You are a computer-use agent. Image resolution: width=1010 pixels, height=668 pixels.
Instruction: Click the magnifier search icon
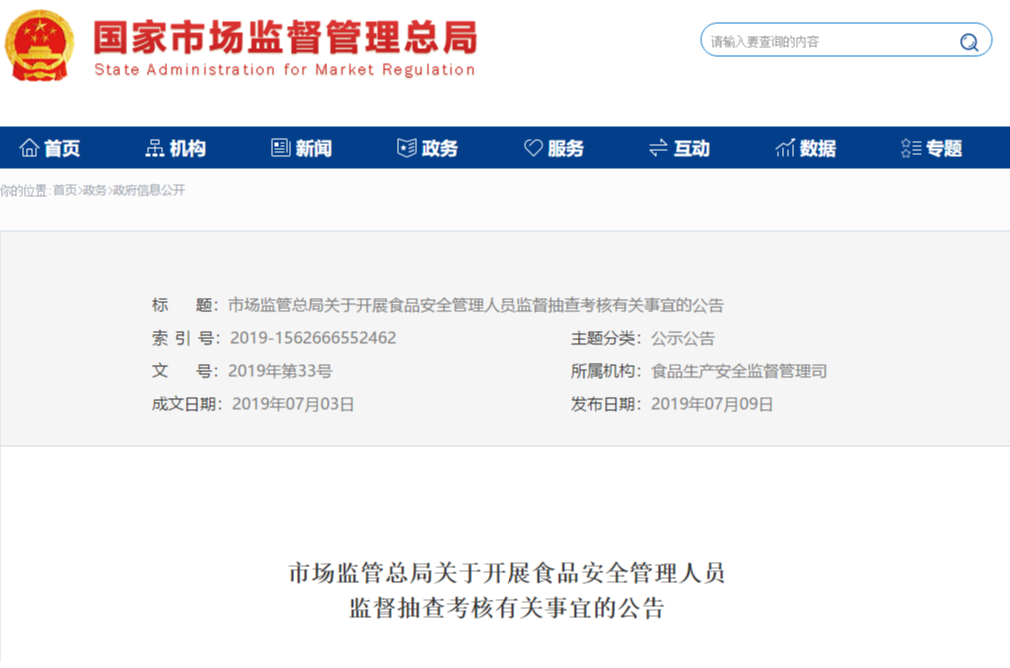969,42
